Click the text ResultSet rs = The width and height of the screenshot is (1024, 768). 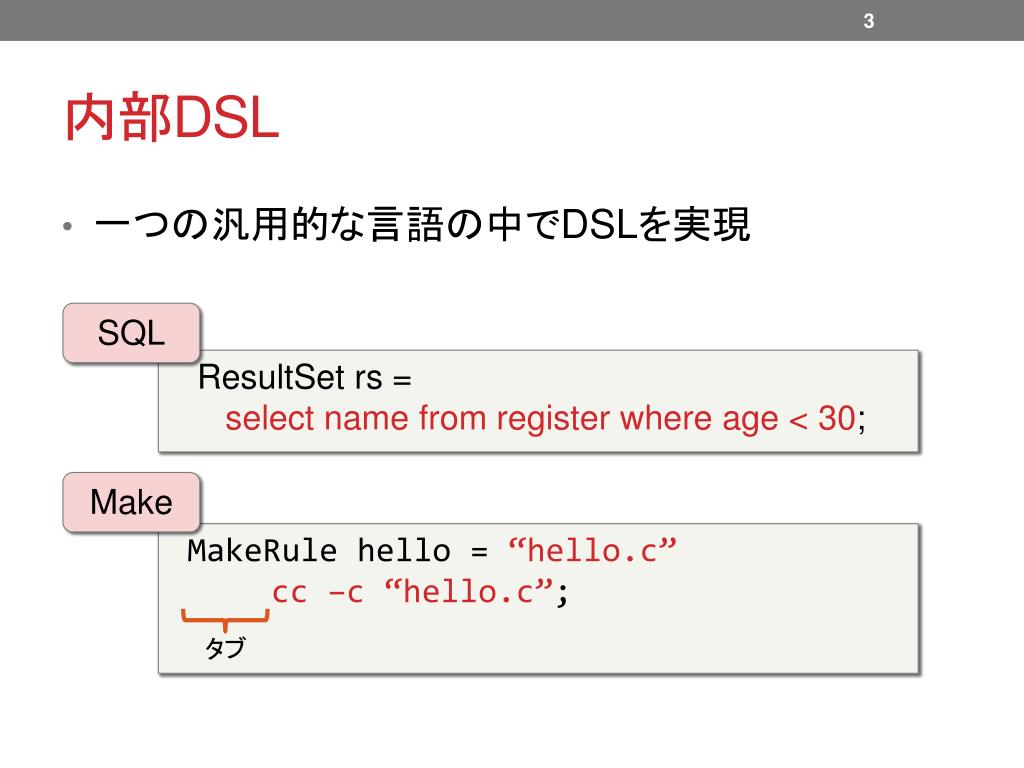click(304, 377)
